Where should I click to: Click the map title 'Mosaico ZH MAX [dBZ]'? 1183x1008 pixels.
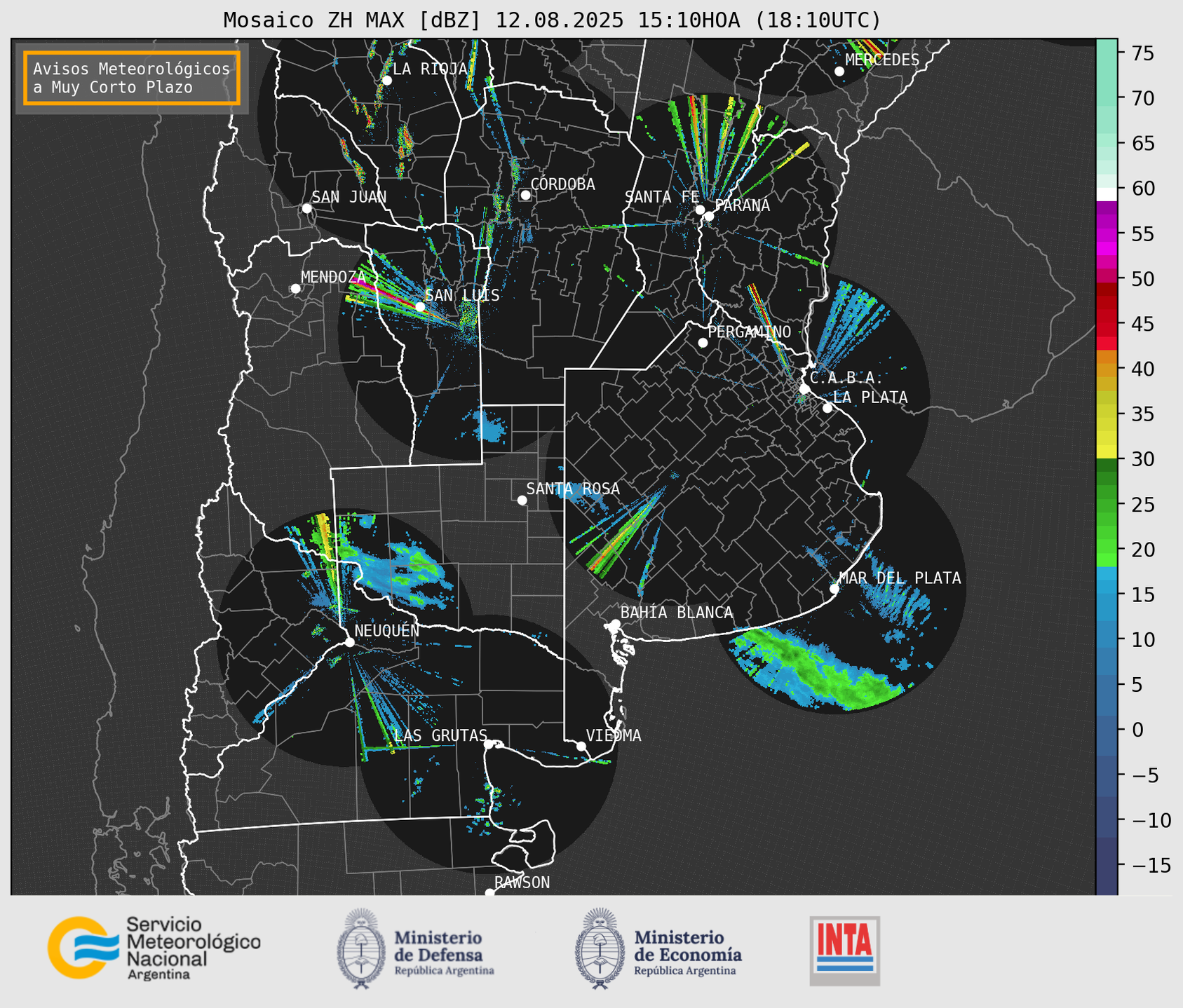pos(353,20)
